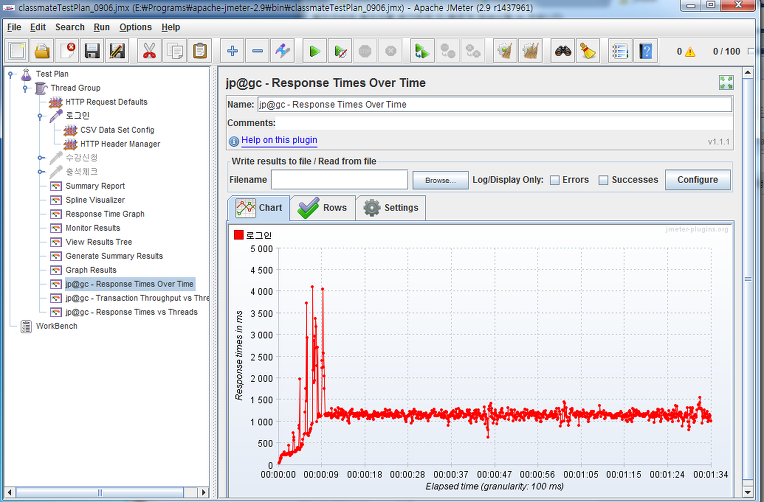
Task: Start the test with the green play icon
Action: tap(315, 51)
